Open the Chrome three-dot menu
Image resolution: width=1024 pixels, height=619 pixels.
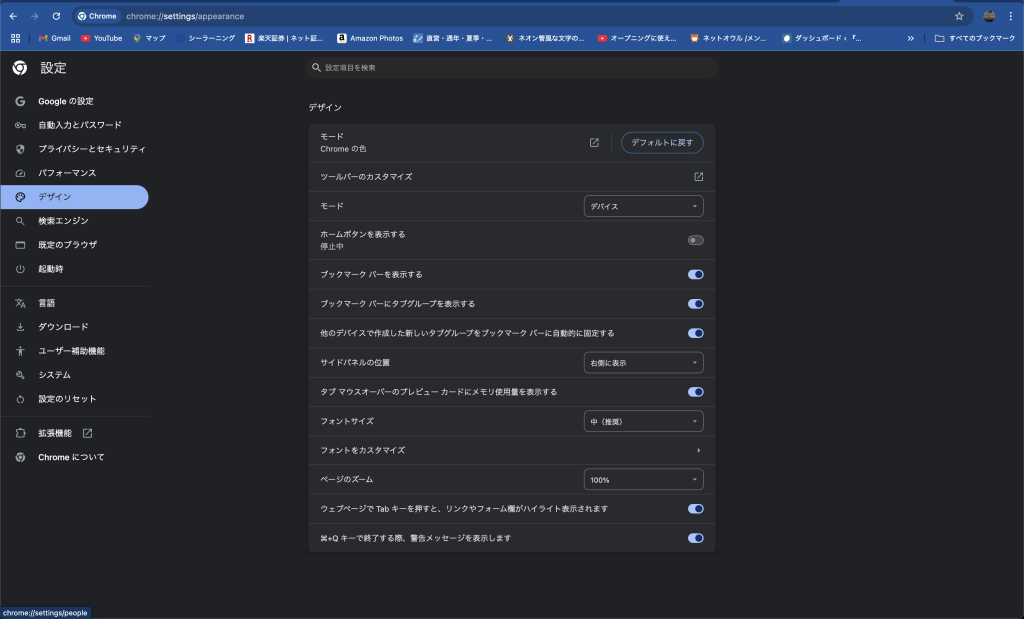click(1011, 16)
